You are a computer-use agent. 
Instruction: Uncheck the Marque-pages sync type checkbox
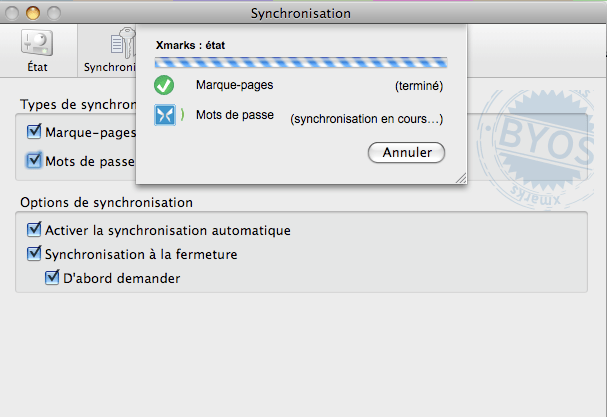(x=34, y=132)
